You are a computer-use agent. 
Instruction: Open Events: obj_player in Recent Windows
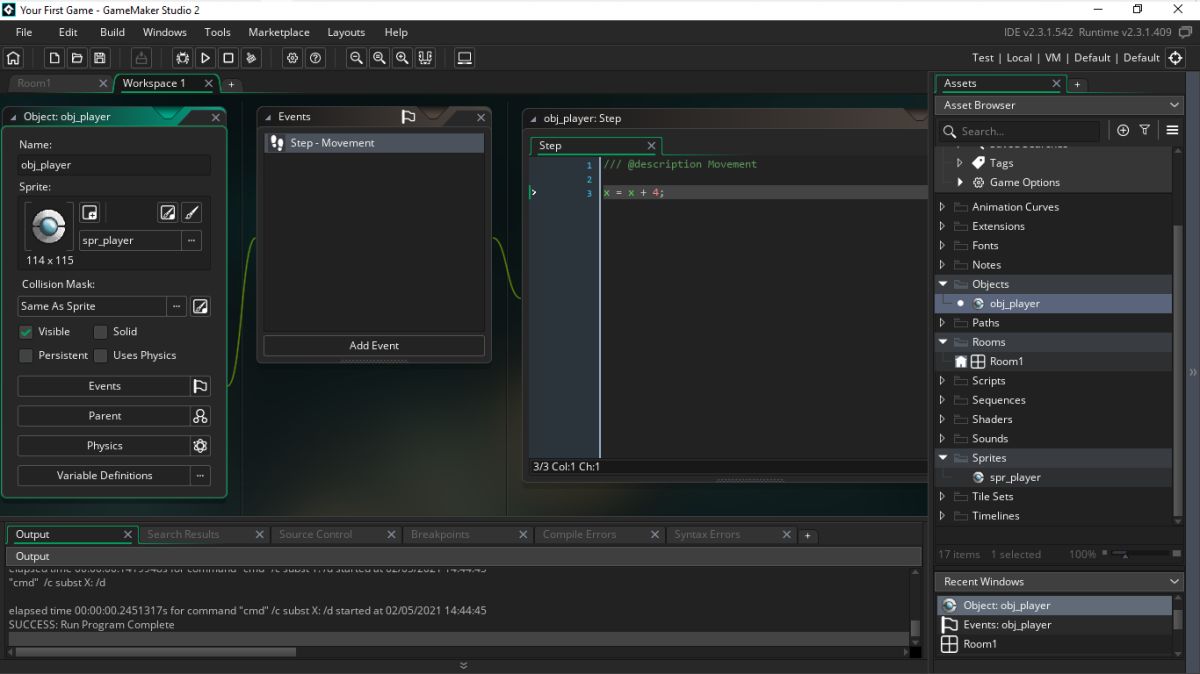click(1054, 625)
